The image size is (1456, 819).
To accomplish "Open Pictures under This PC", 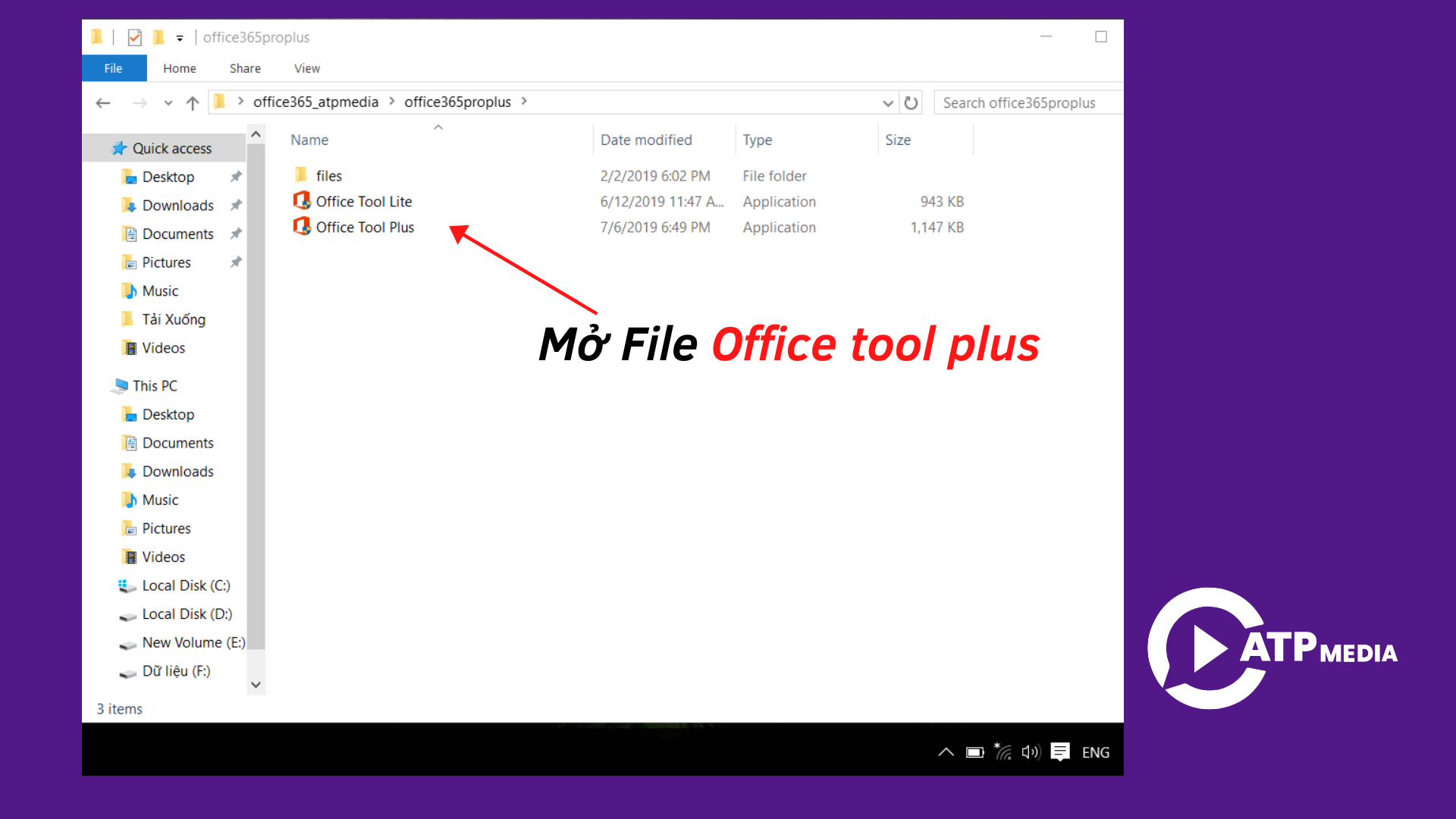I will pyautogui.click(x=167, y=529).
